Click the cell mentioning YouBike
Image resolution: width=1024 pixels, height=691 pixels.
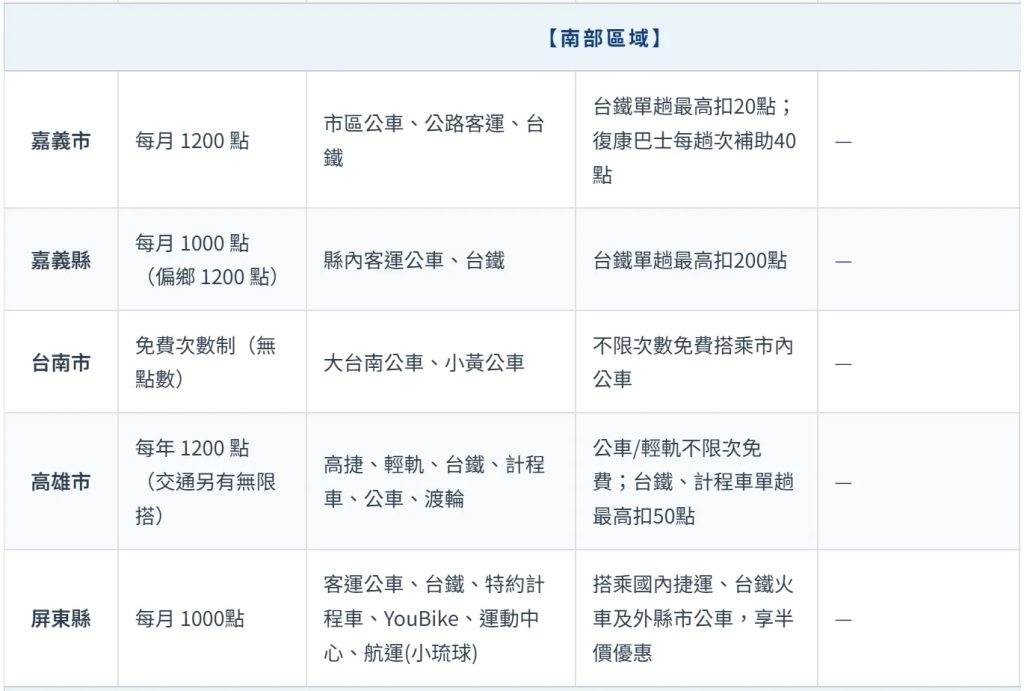coord(434,619)
